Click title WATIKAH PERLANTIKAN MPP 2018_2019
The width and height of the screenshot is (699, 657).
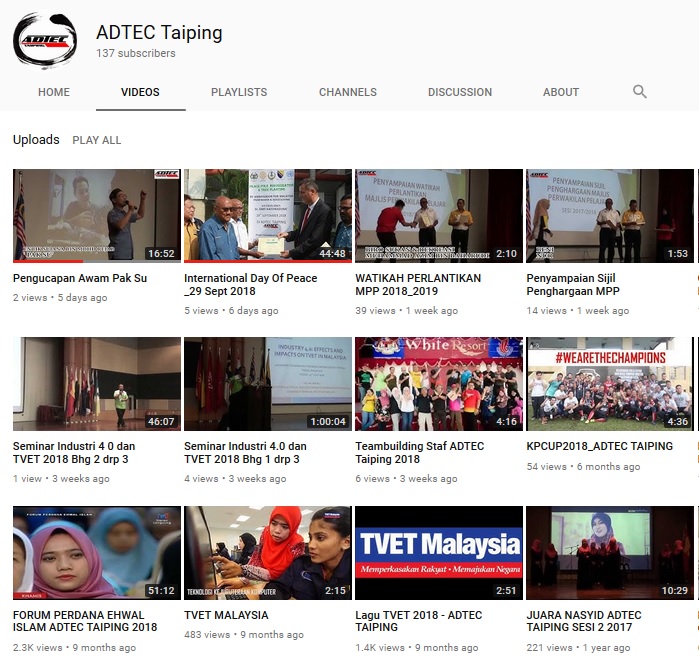pyautogui.click(x=418, y=284)
